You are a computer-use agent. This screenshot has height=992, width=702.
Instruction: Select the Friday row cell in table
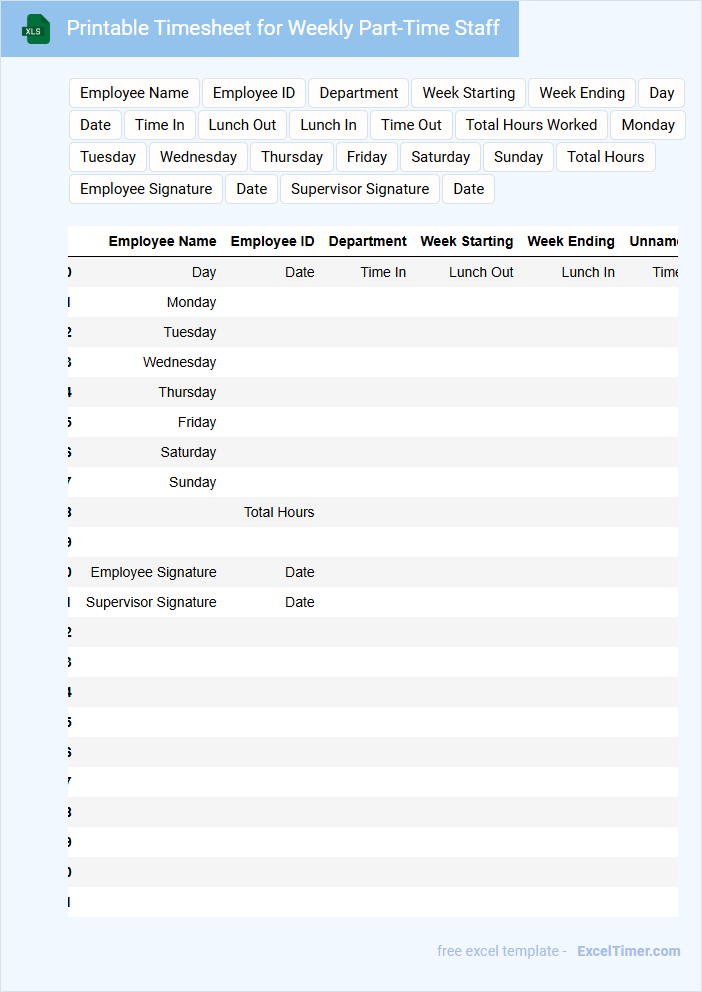197,422
